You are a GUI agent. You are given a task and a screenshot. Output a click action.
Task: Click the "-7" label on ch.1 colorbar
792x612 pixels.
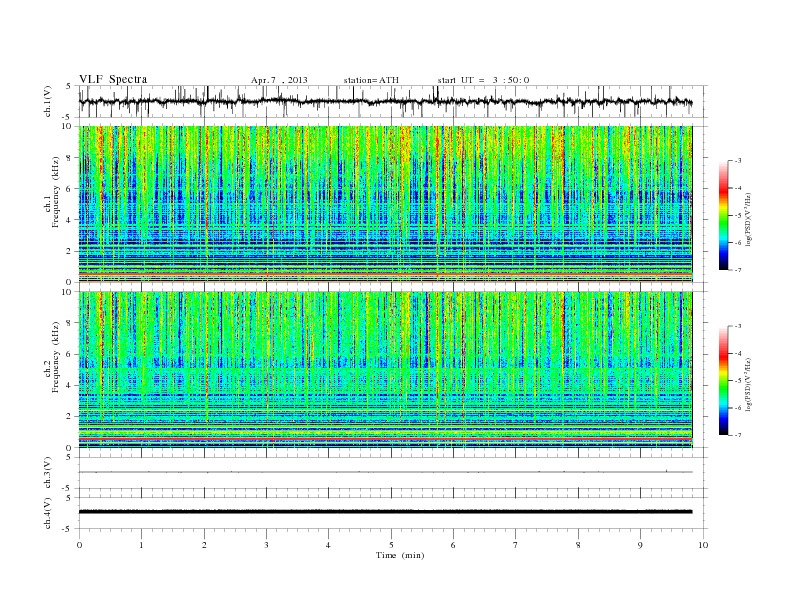[x=738, y=270]
